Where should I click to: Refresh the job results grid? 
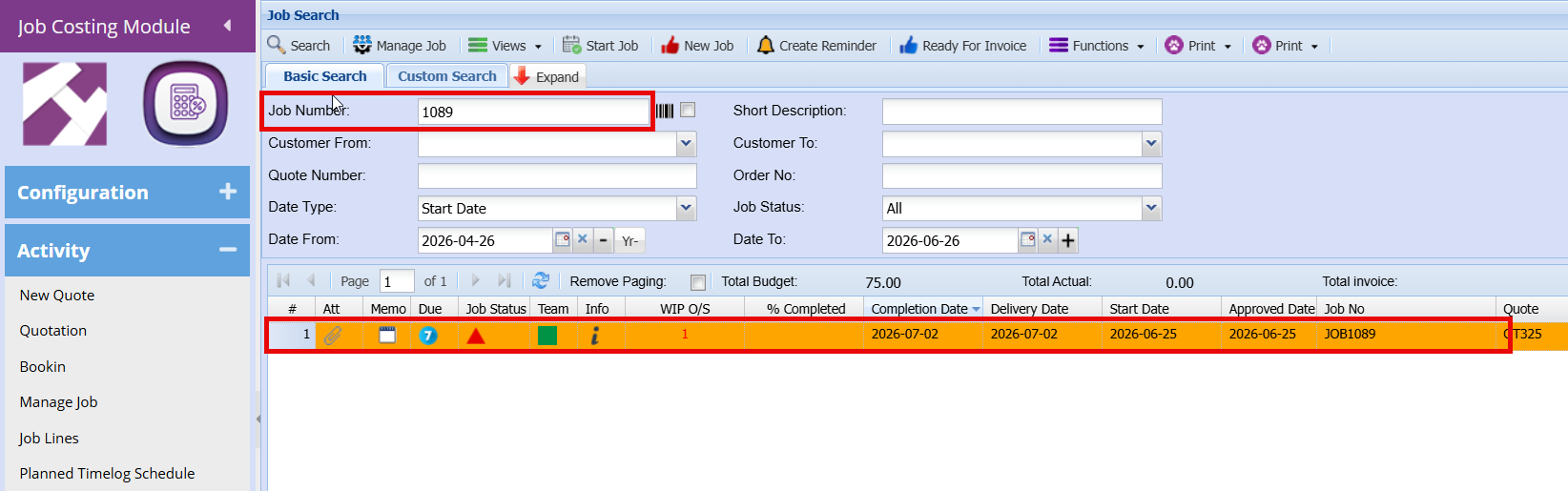(x=541, y=280)
